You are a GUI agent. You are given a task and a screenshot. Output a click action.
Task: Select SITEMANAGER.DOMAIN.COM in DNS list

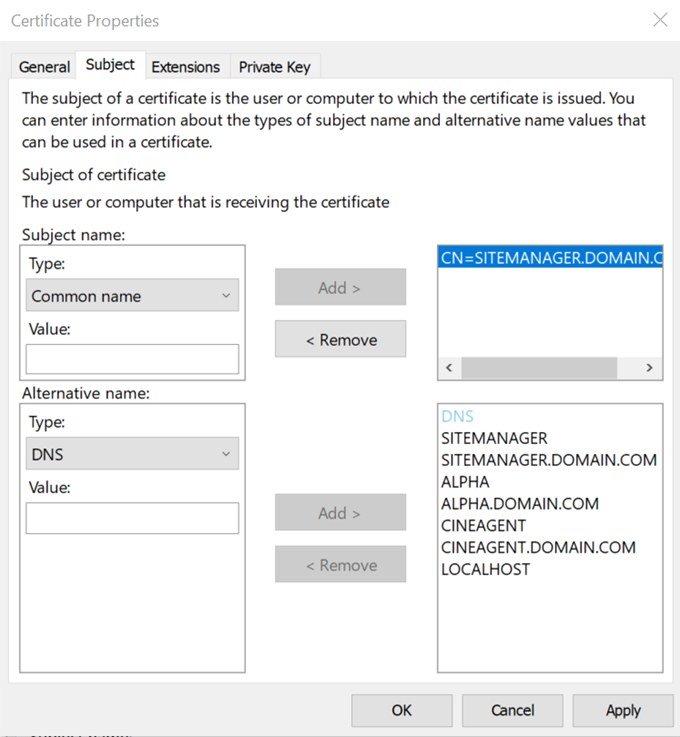pos(548,460)
